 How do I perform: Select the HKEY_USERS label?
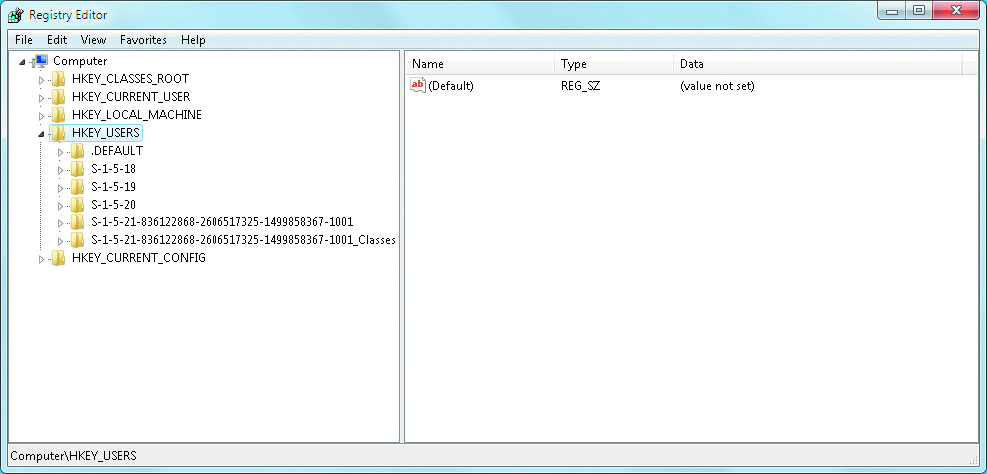coord(106,133)
